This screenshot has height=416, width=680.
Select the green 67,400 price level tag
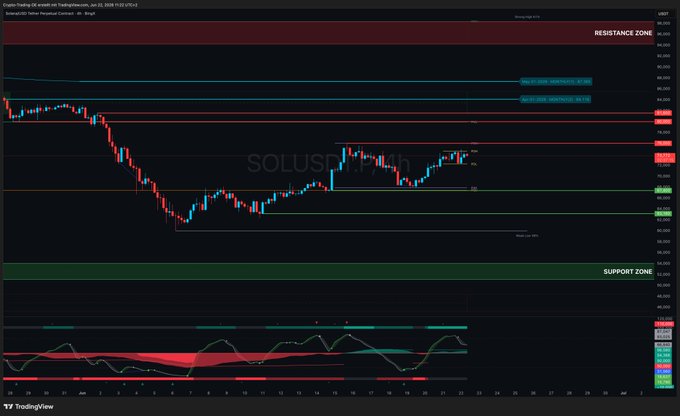coord(664,190)
